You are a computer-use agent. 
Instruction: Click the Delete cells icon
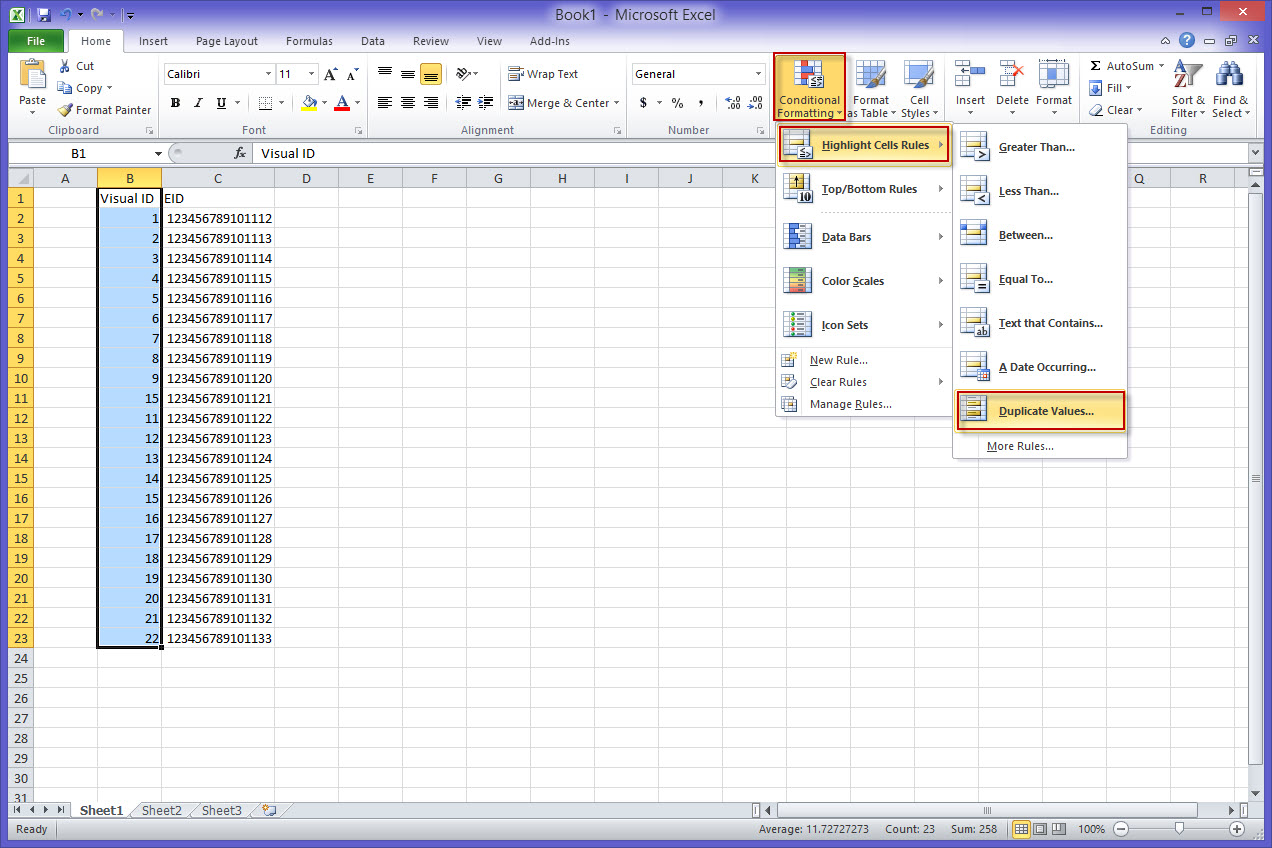coord(1012,74)
